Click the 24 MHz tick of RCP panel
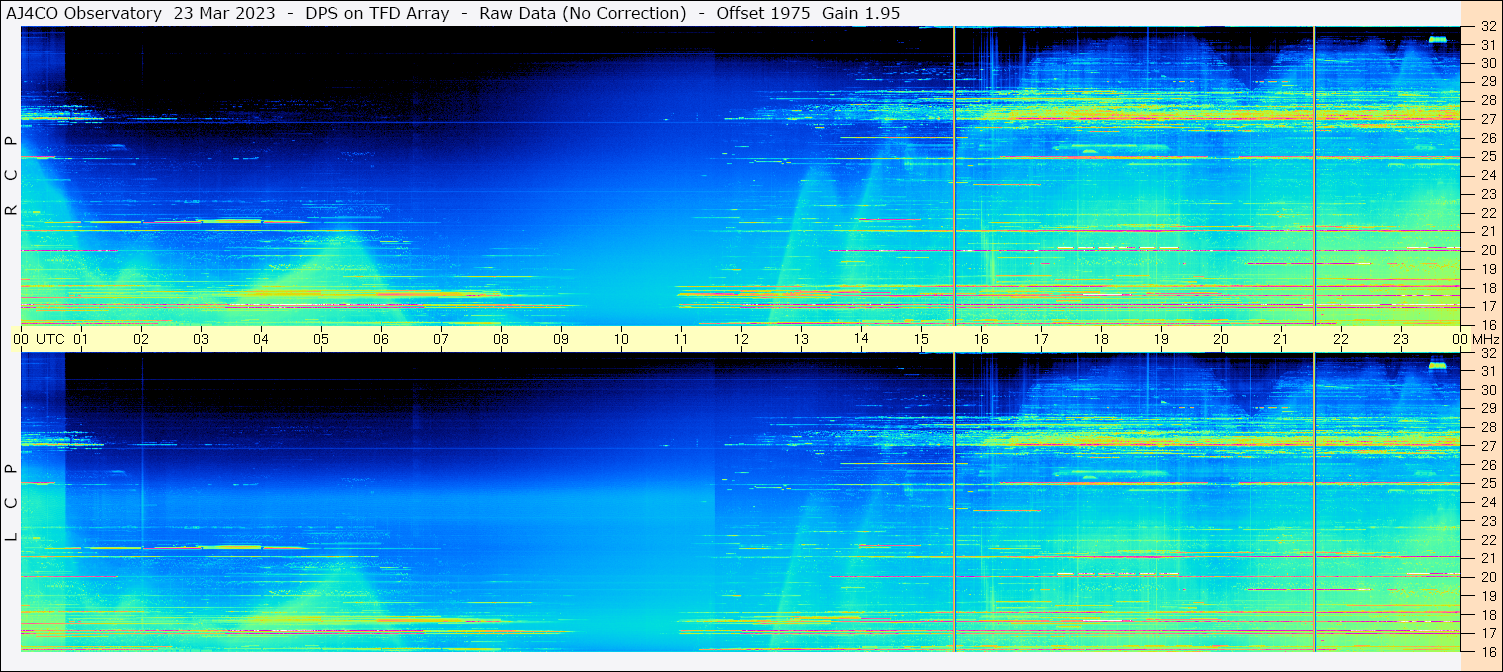The width and height of the screenshot is (1503, 672). click(x=1488, y=175)
